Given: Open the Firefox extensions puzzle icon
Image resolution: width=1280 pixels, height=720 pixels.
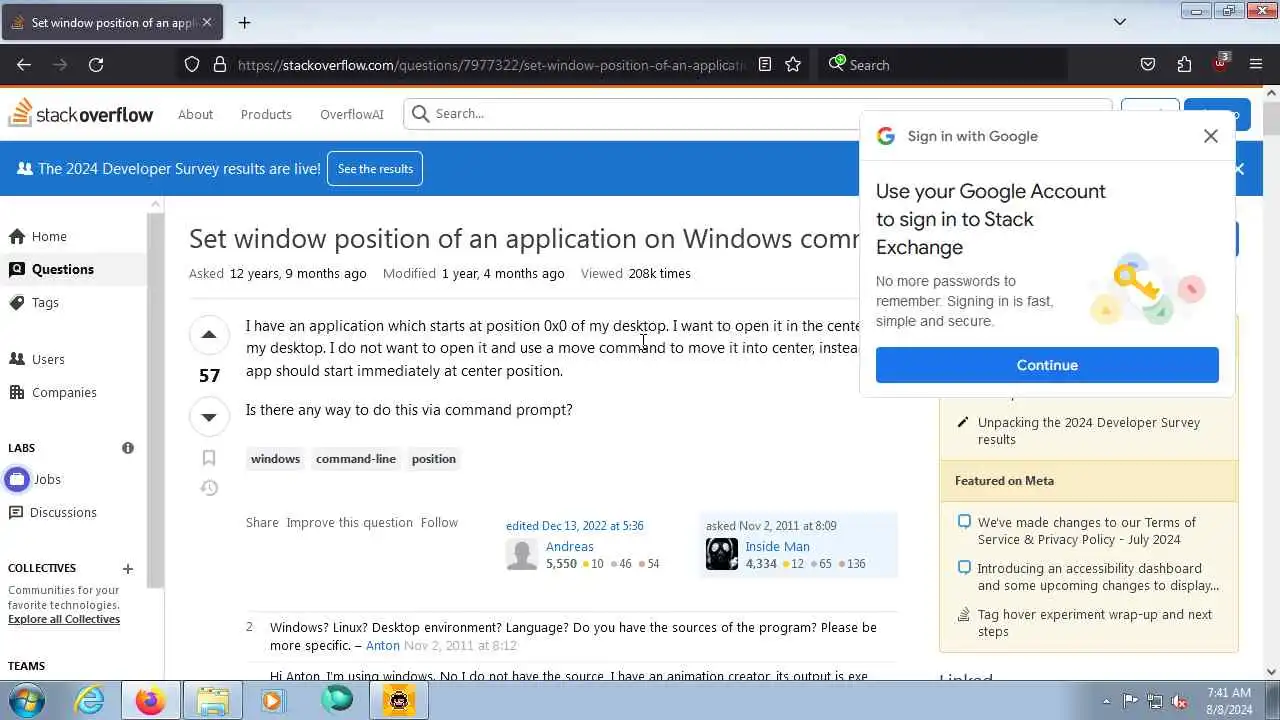Looking at the screenshot, I should click(x=1184, y=65).
